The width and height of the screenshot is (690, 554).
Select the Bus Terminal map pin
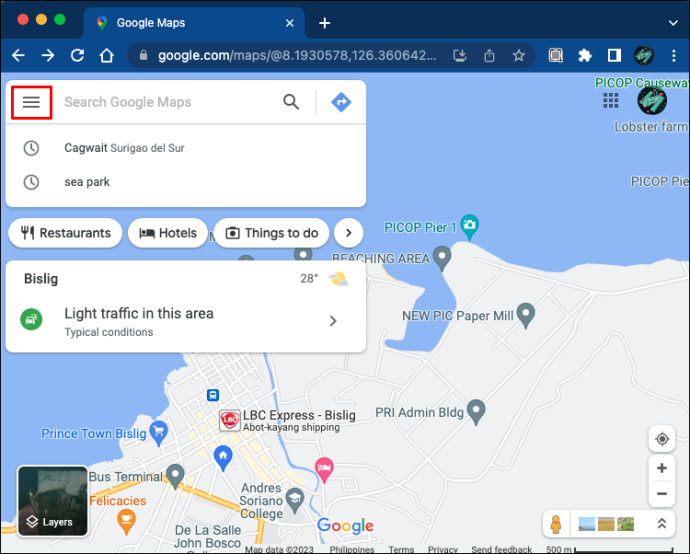tap(175, 476)
